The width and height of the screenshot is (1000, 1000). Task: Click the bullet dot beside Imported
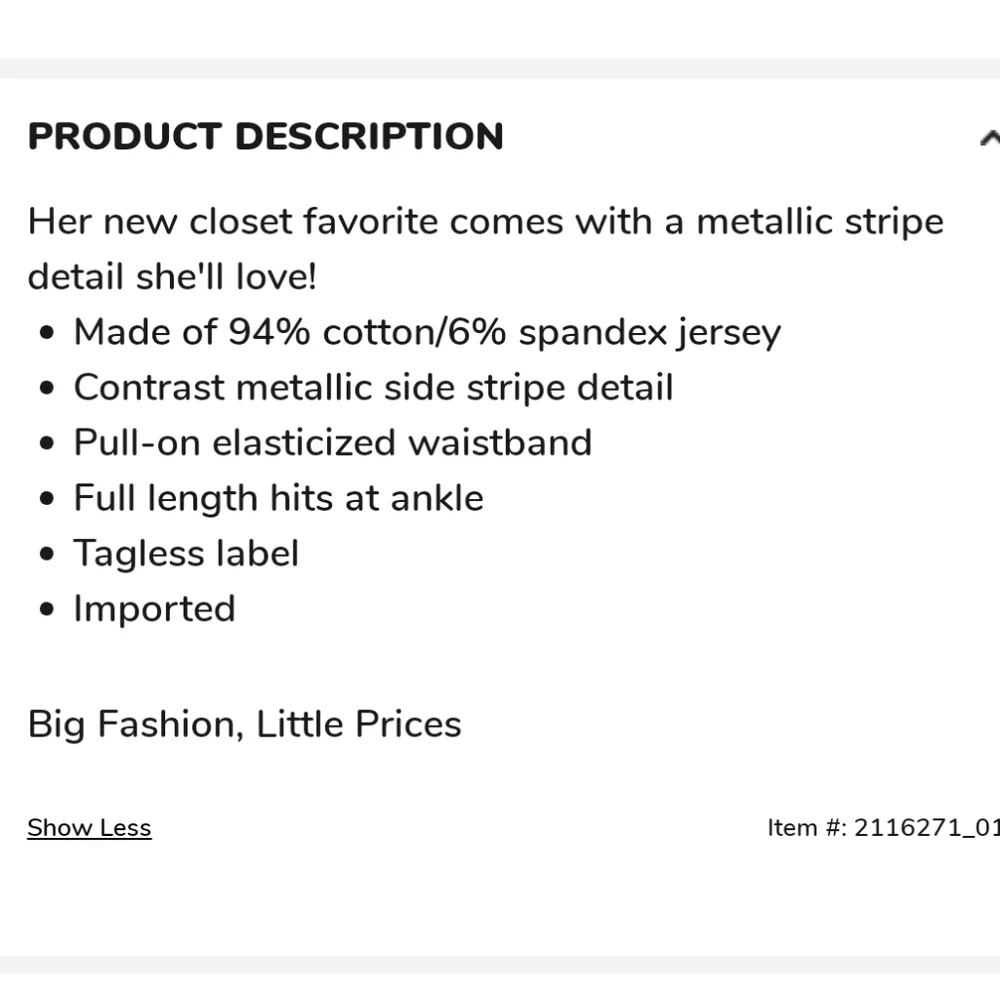(47, 609)
